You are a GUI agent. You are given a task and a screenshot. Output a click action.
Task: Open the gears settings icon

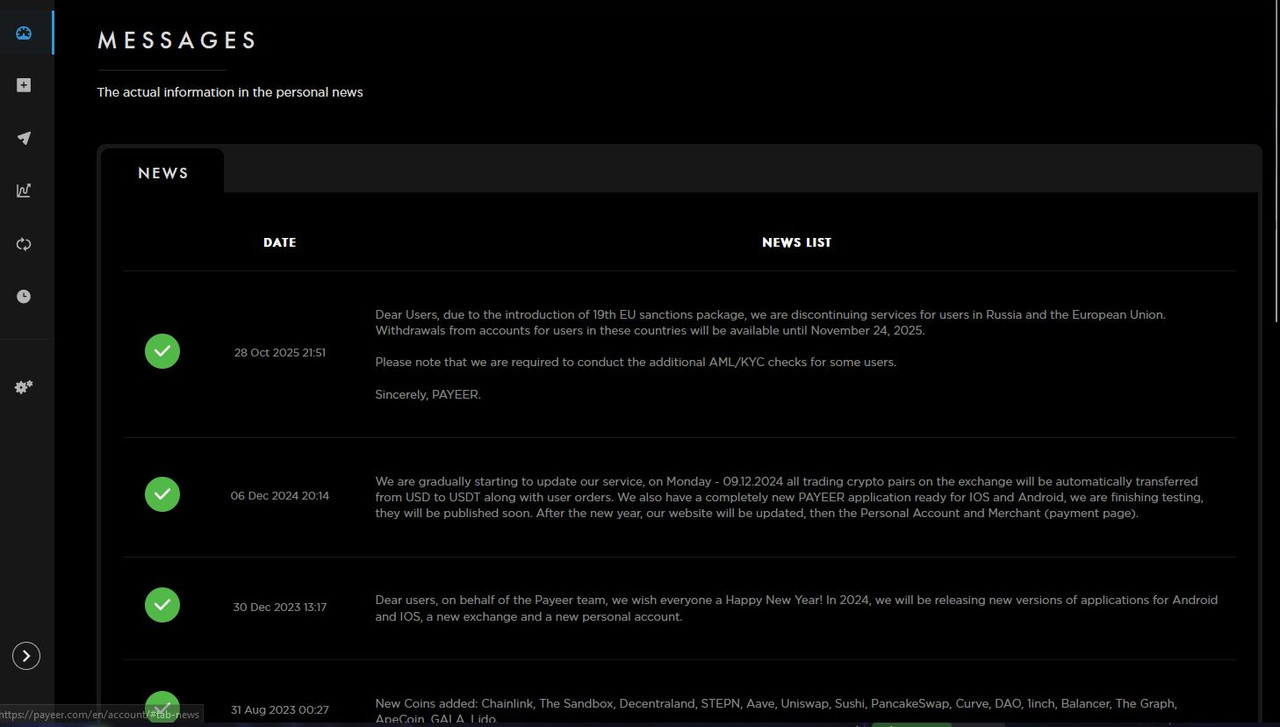[x=24, y=387]
